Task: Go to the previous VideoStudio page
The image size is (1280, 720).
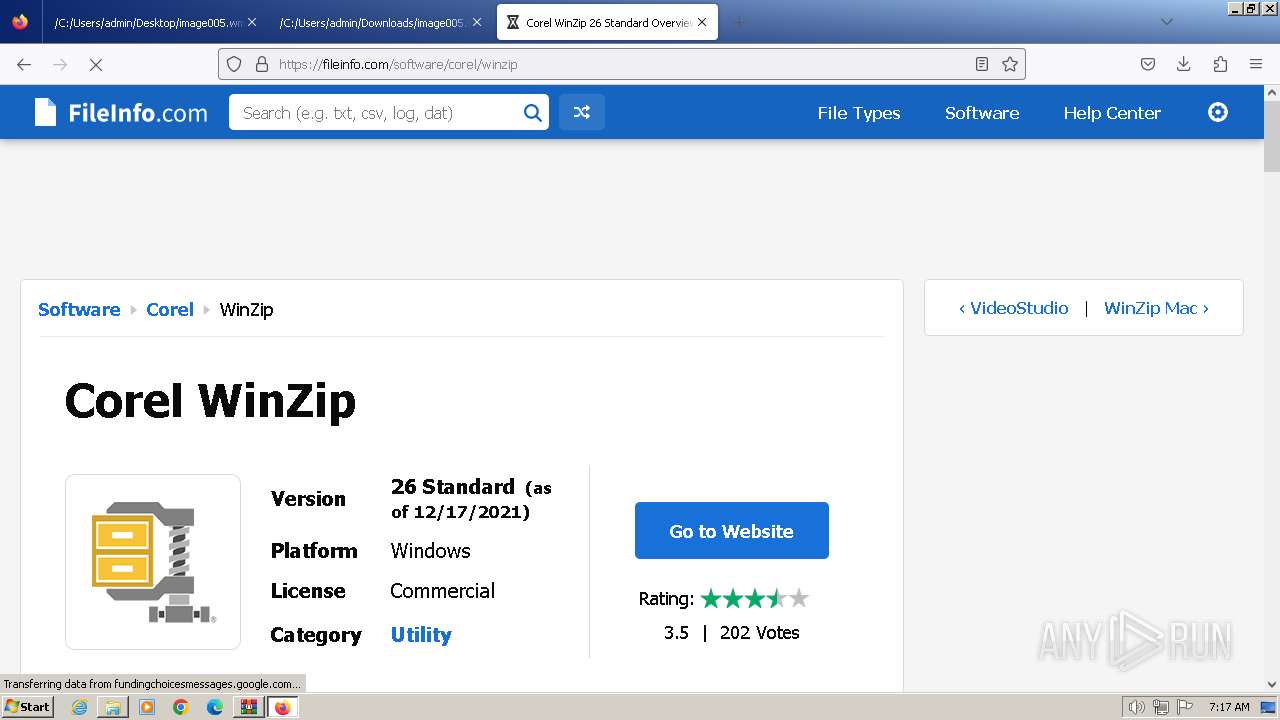Action: tap(1014, 308)
